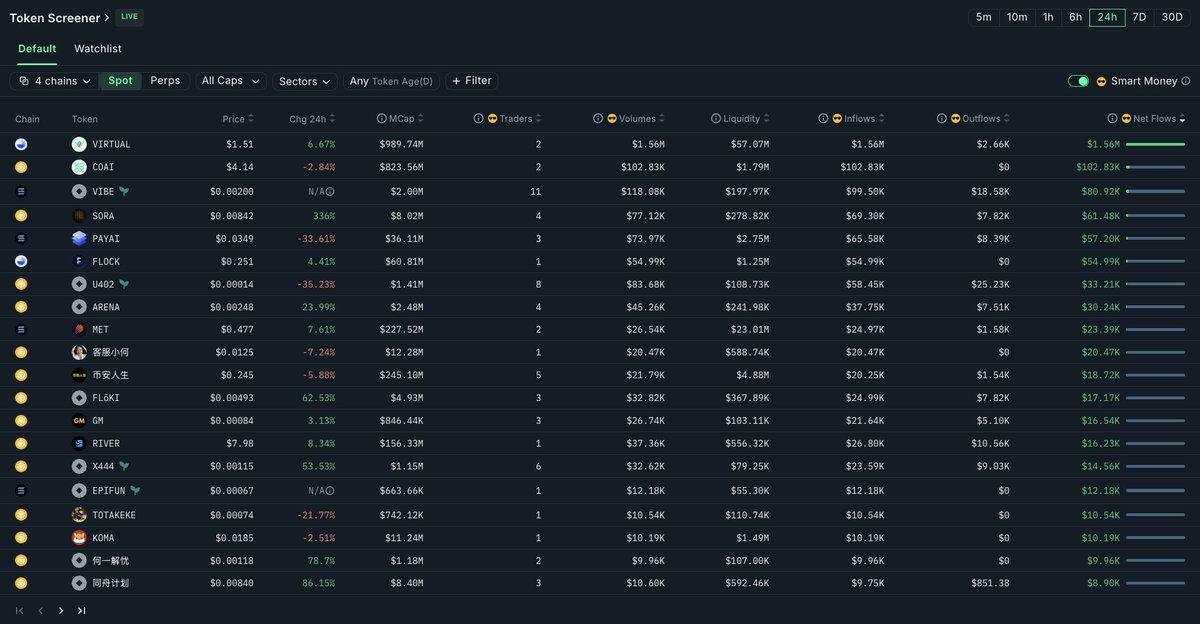
Task: Open the 4 chains dropdown
Action: [55, 81]
